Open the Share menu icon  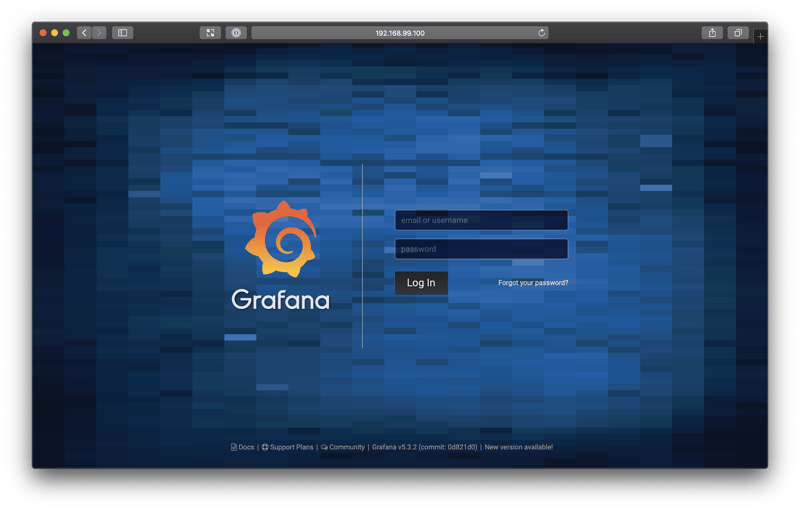tap(712, 33)
